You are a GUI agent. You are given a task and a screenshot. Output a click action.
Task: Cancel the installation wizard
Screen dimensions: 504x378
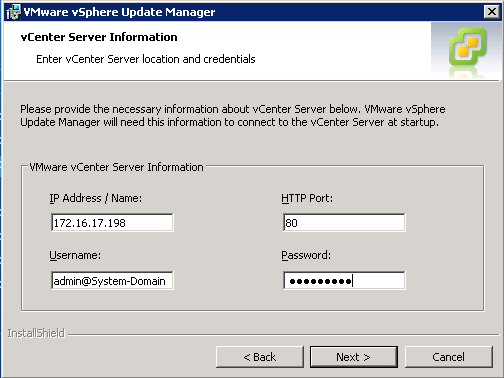coord(449,357)
